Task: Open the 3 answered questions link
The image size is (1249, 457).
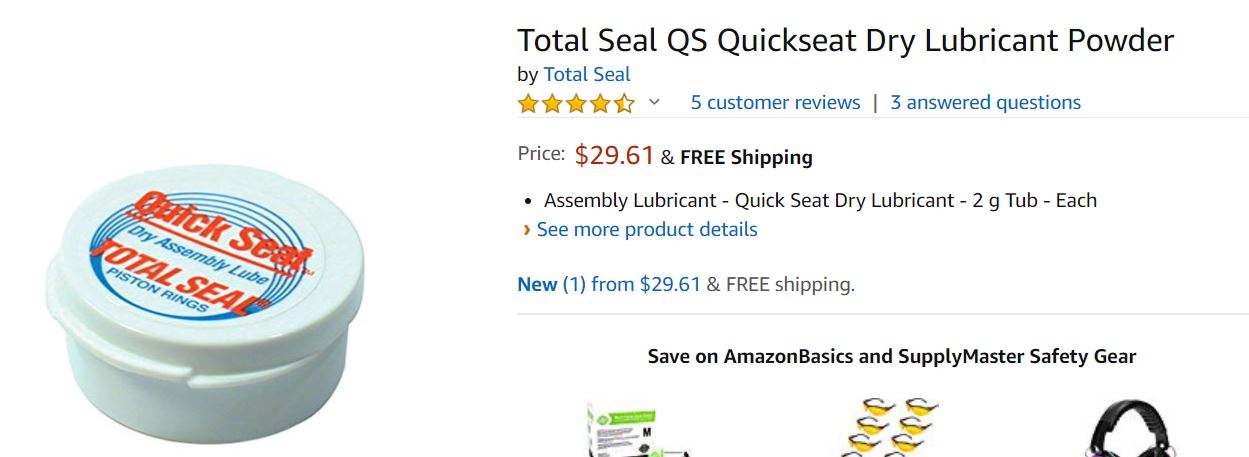Action: click(x=985, y=102)
